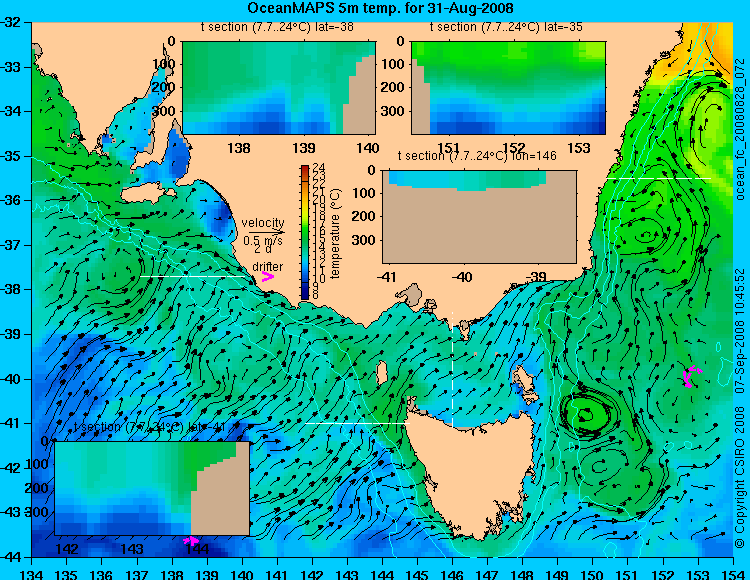Click the white dashed section line at longitude 146
Screen dimensions: 750x580
click(452, 369)
